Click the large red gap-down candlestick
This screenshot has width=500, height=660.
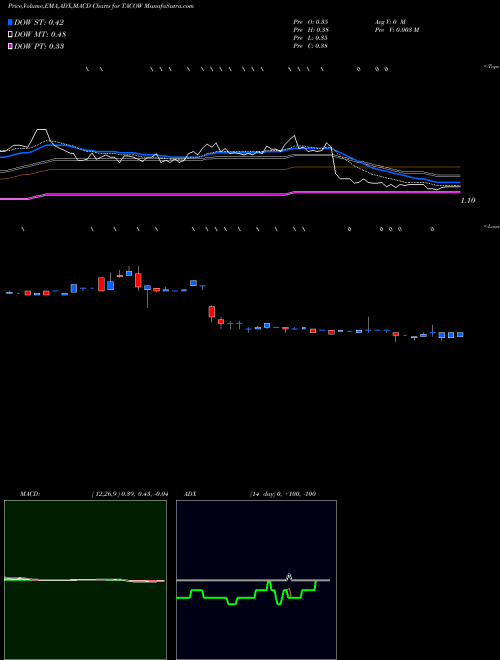212,312
